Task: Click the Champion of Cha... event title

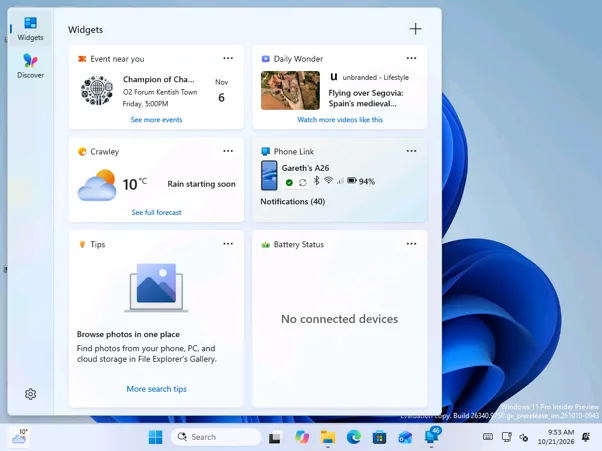Action: coord(159,79)
